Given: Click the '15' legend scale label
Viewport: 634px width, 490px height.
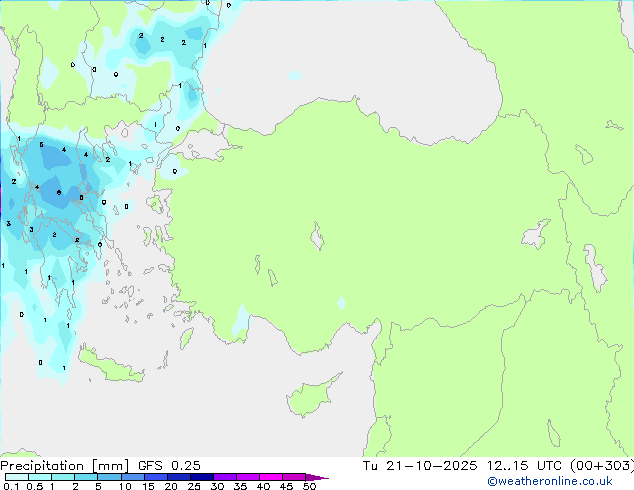Looking at the screenshot, I should click(148, 486).
